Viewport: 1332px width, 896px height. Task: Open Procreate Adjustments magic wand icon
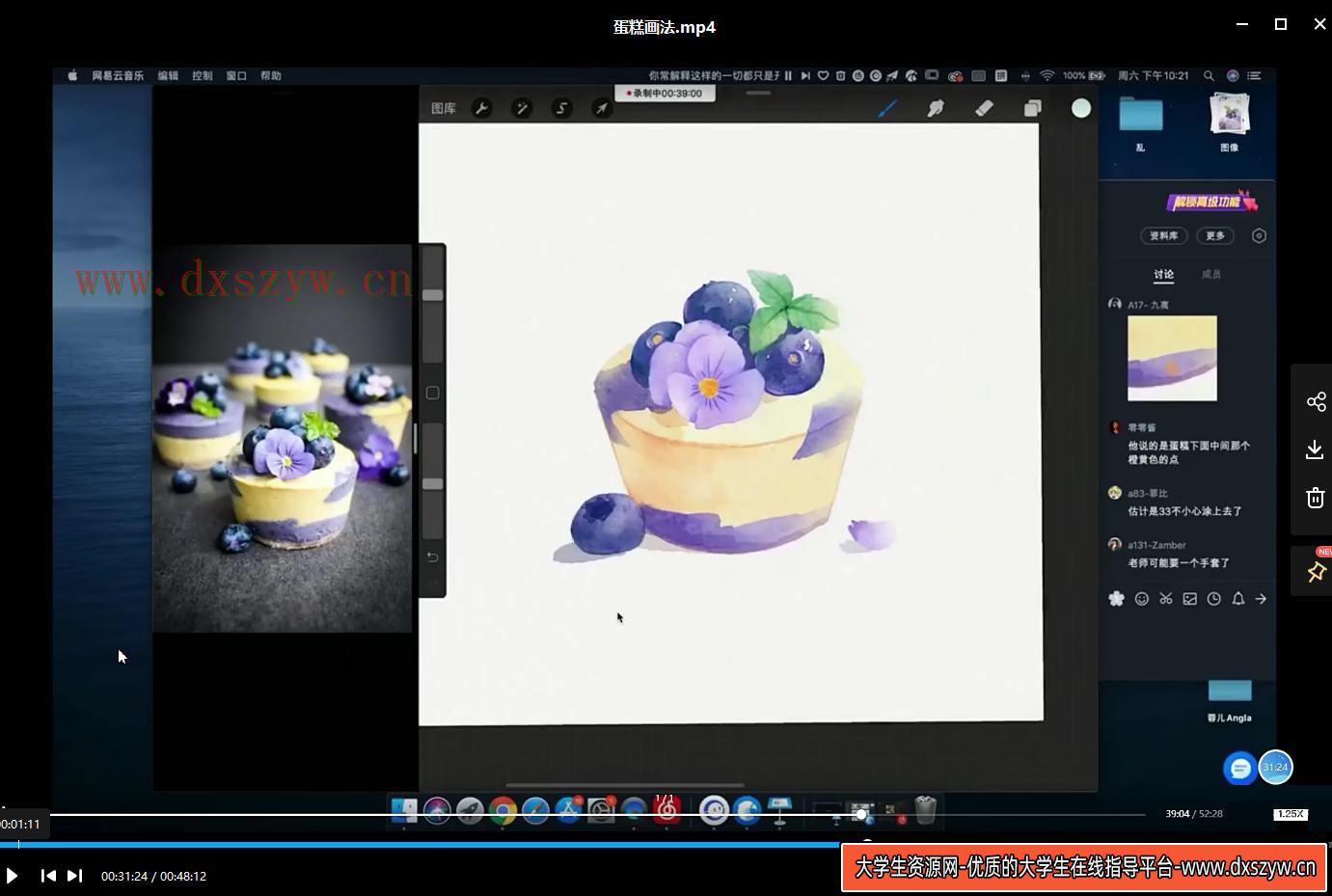[522, 108]
